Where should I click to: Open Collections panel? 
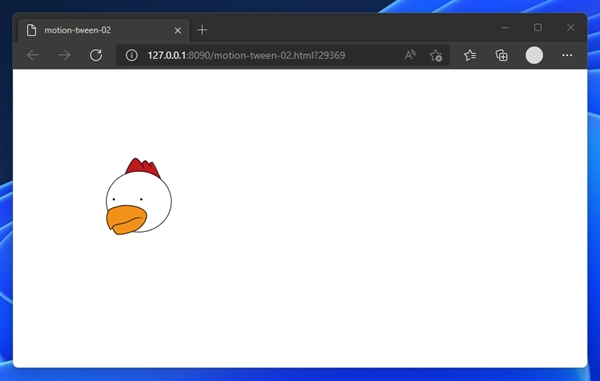coord(501,55)
